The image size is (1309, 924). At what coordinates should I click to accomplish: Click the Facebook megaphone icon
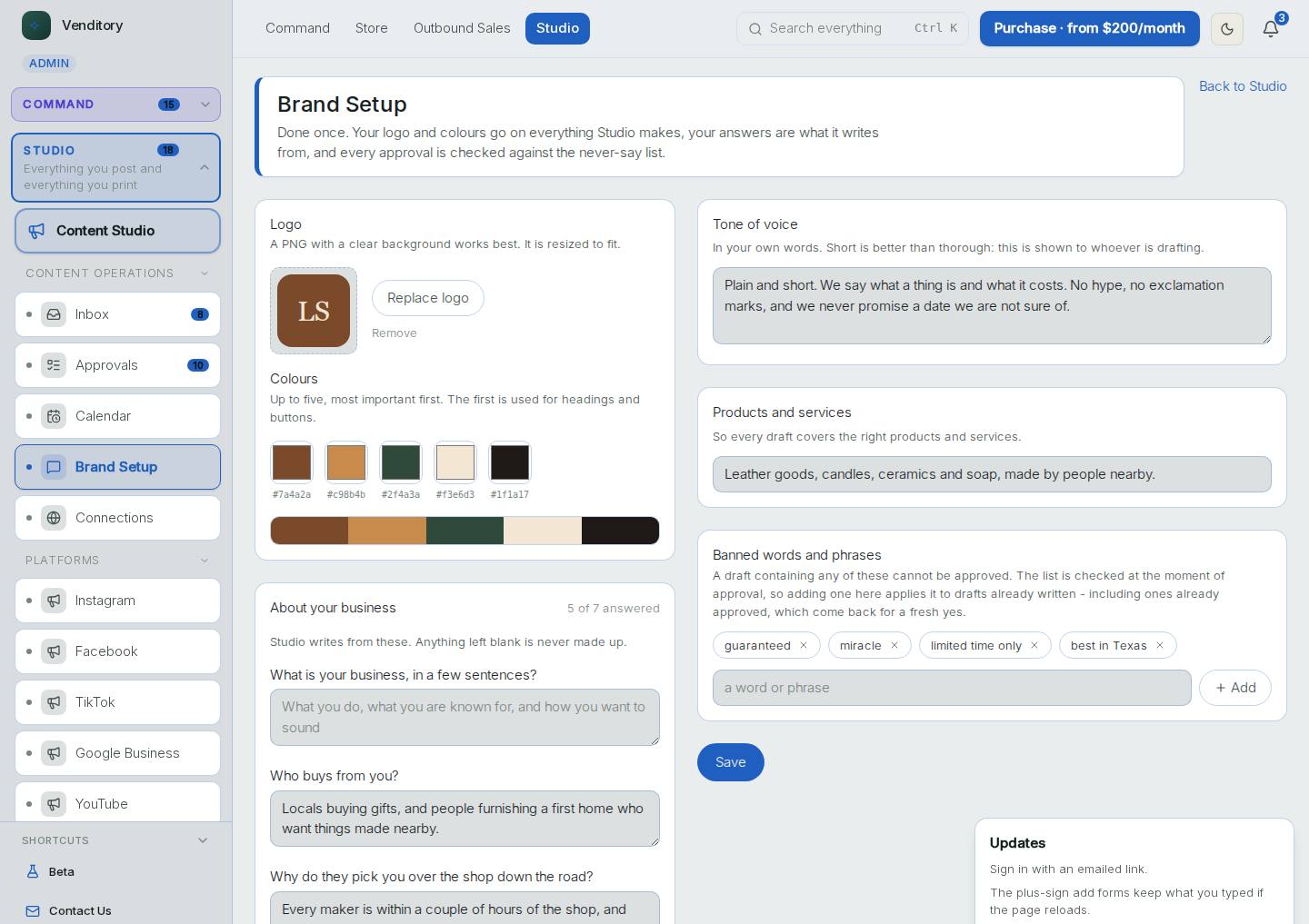click(x=54, y=651)
